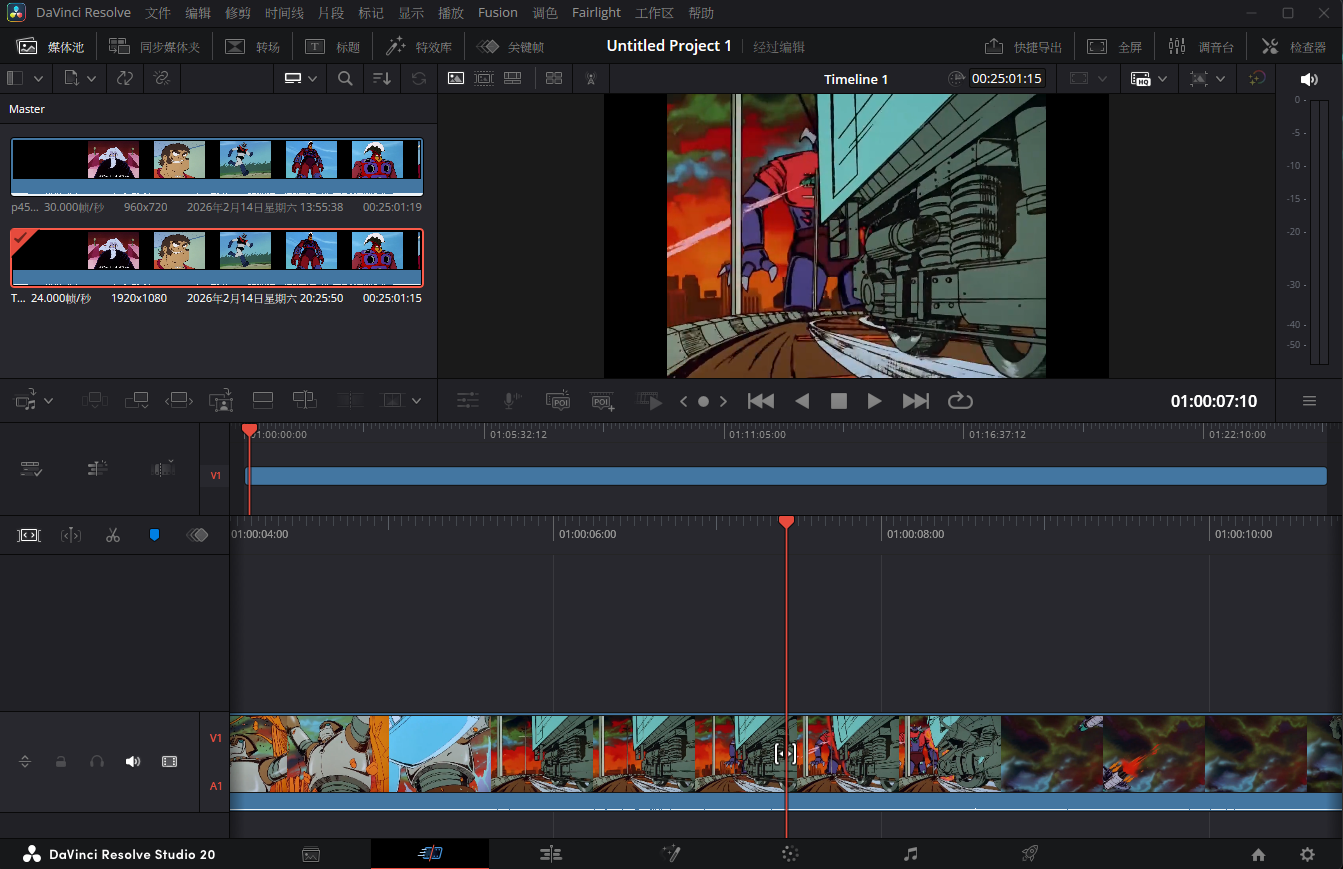Open the Fairlight page music note icon
This screenshot has width=1343, height=869.
(910, 854)
